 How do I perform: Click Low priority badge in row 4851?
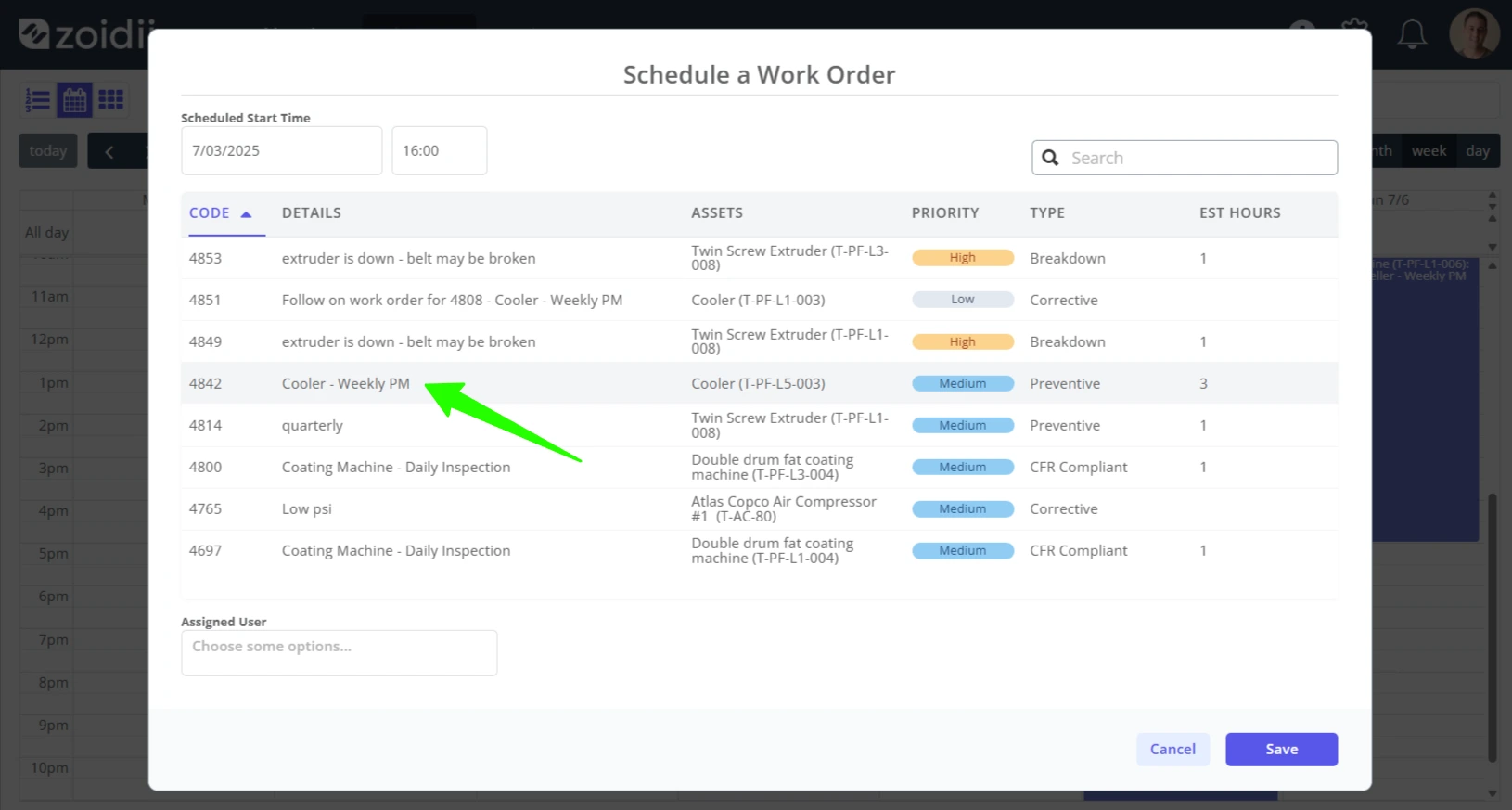tap(963, 300)
